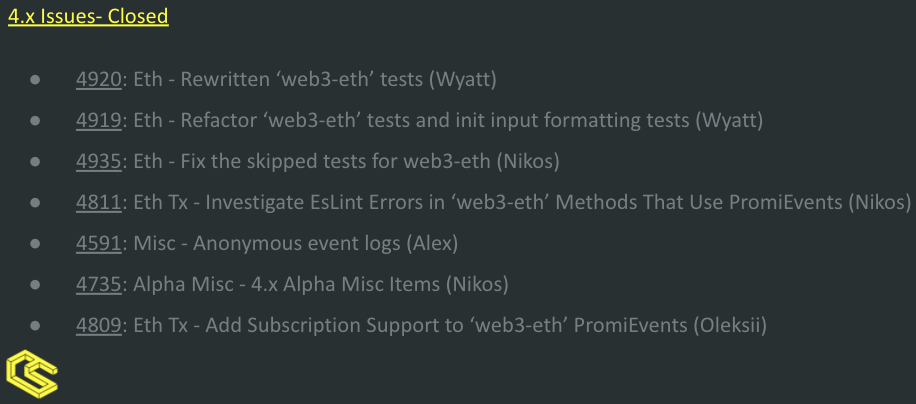Select the 'Rewritten web3-eth tests (Wyatt)' text
The width and height of the screenshot is (916, 404).
coord(338,79)
